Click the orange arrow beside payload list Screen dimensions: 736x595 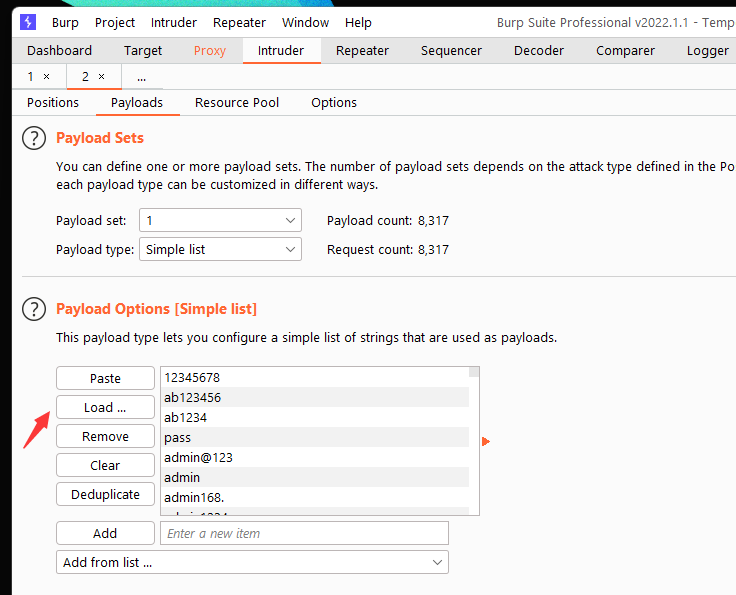[486, 441]
